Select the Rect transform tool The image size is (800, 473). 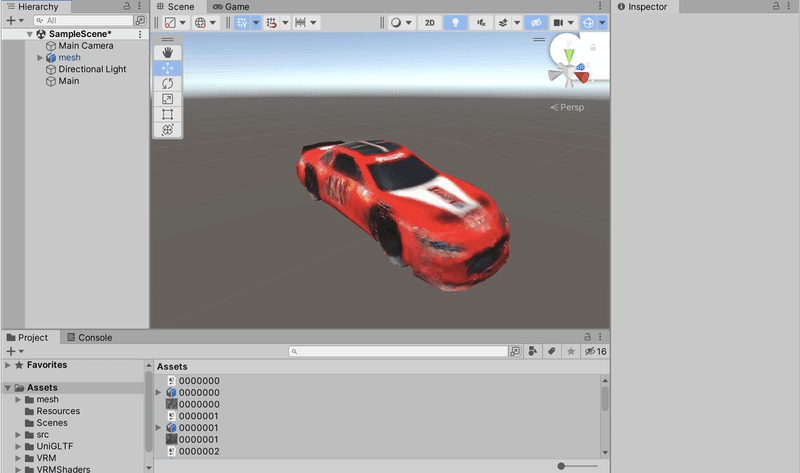click(167, 114)
